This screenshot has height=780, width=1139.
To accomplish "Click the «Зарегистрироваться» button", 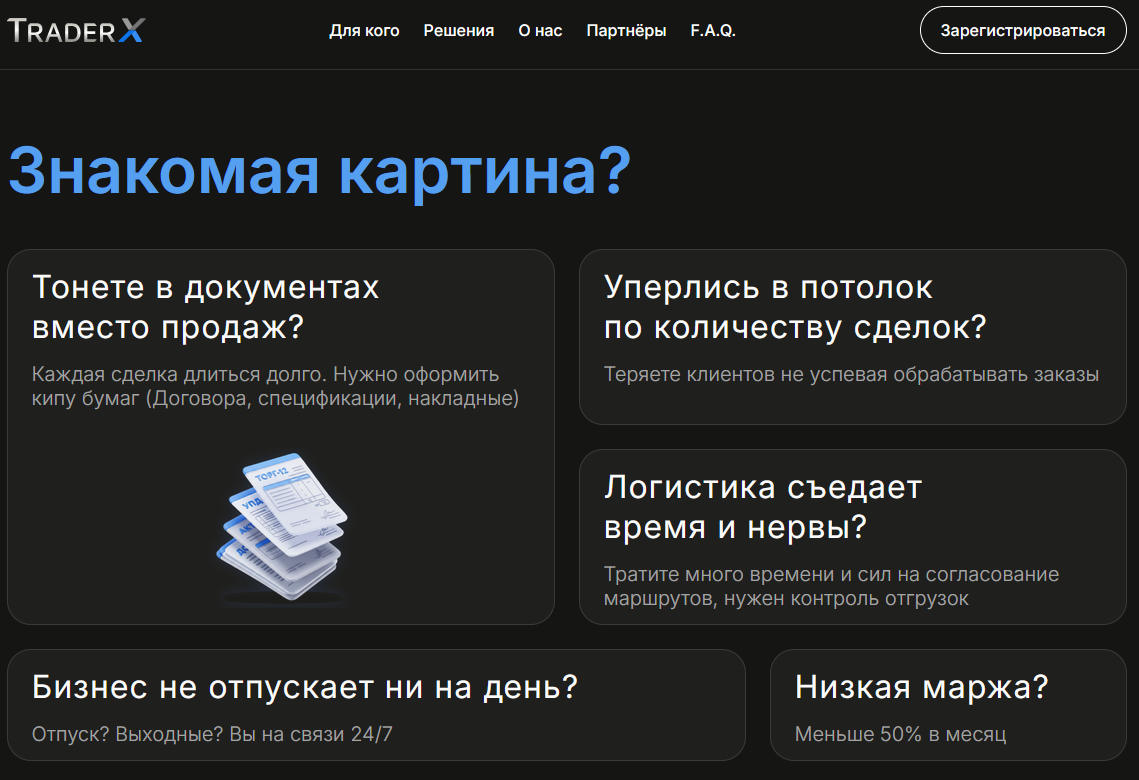I will coord(1023,31).
